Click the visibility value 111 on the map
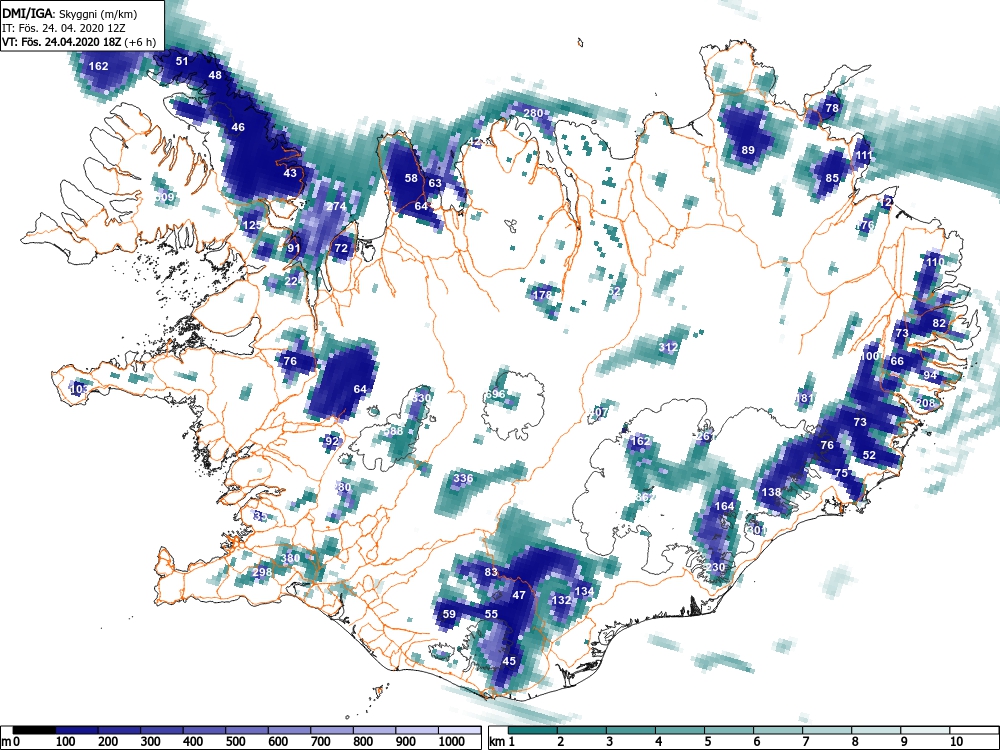Viewport: 1000px width, 750px height. (x=864, y=156)
